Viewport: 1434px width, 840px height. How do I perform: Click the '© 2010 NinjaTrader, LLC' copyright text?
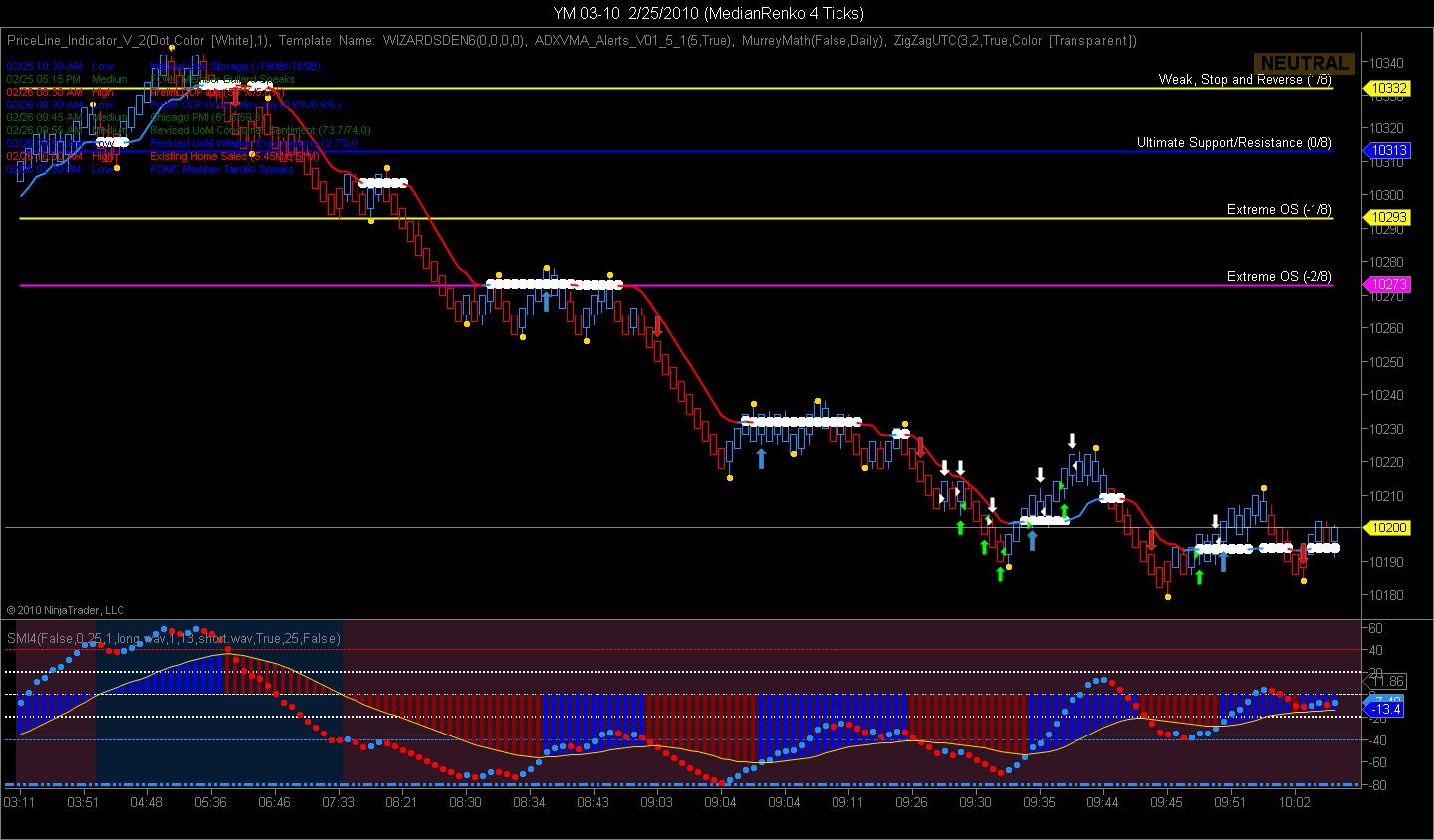coord(65,610)
